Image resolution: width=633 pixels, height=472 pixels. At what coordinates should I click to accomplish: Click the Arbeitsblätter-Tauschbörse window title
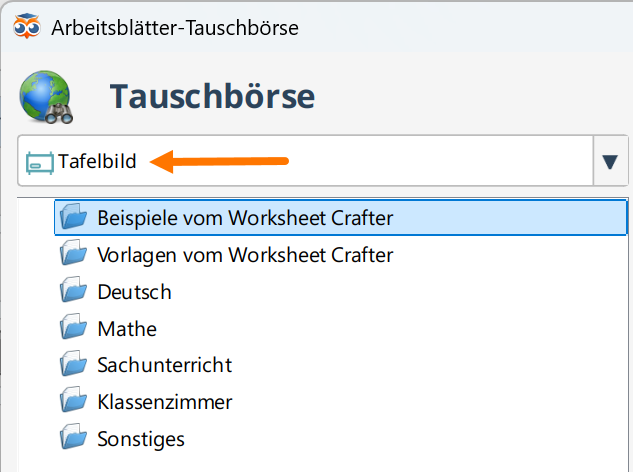point(175,28)
